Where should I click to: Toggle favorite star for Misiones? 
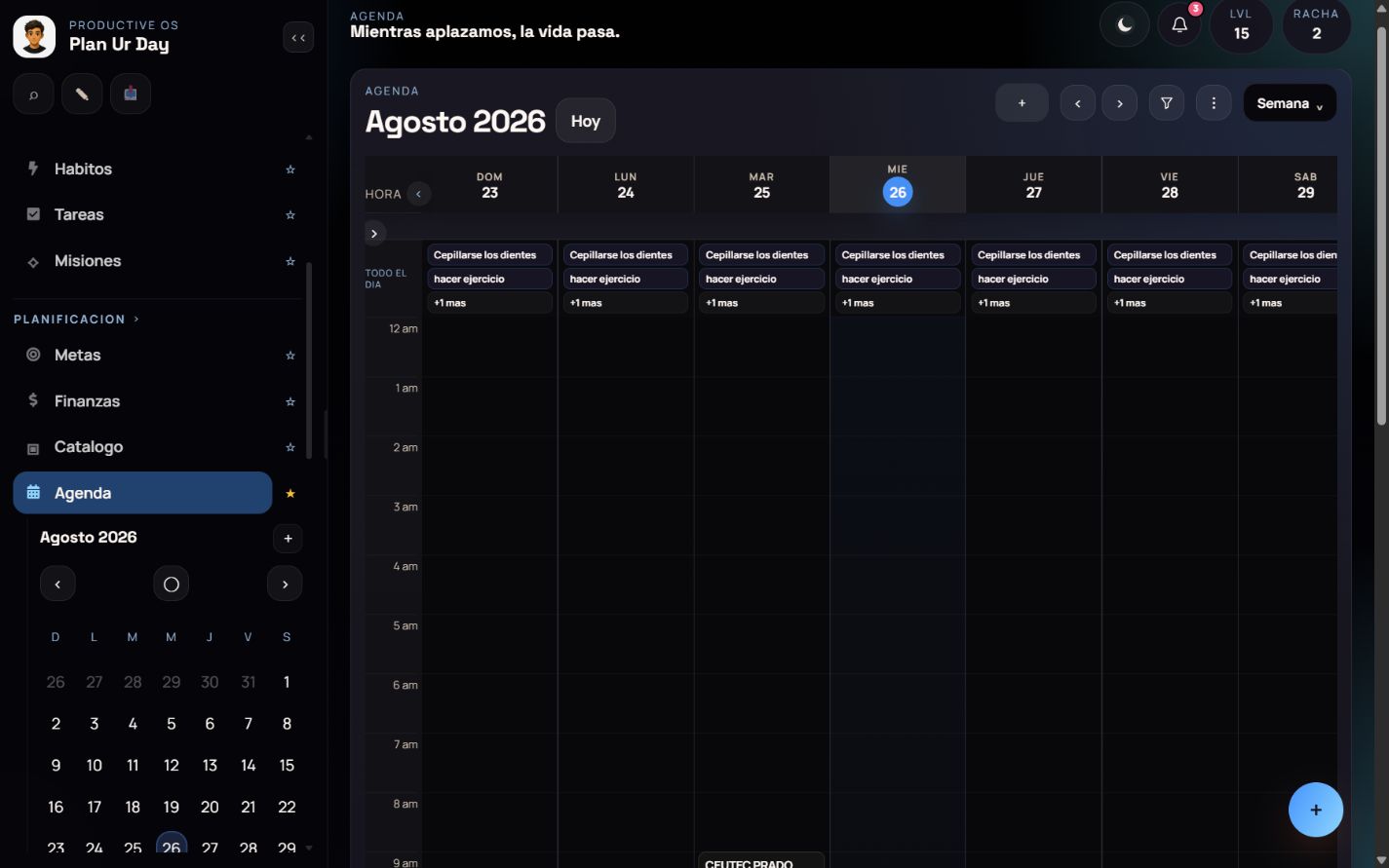click(x=289, y=261)
